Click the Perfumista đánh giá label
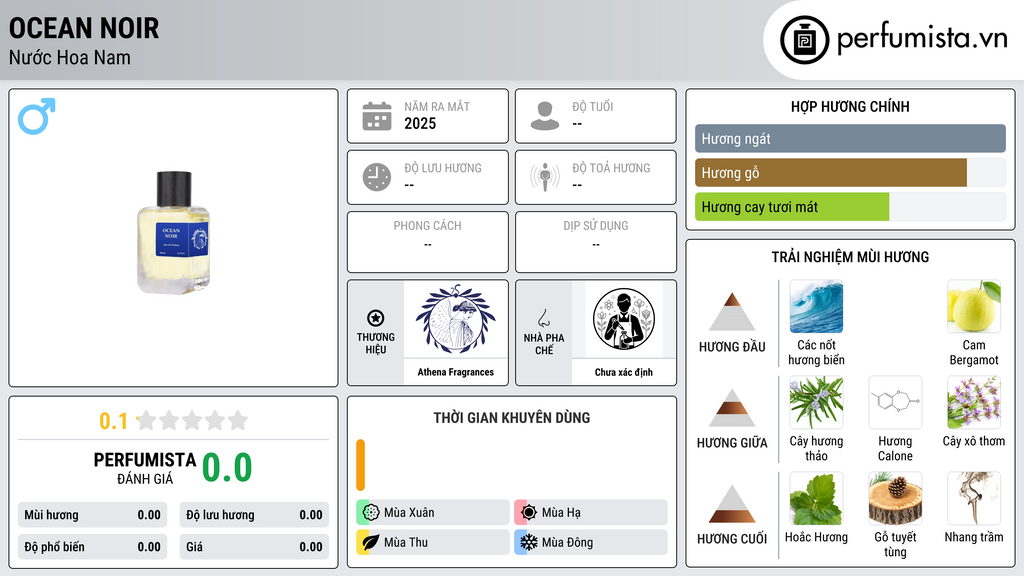Screen dimensions: 1024x576 click(145, 468)
